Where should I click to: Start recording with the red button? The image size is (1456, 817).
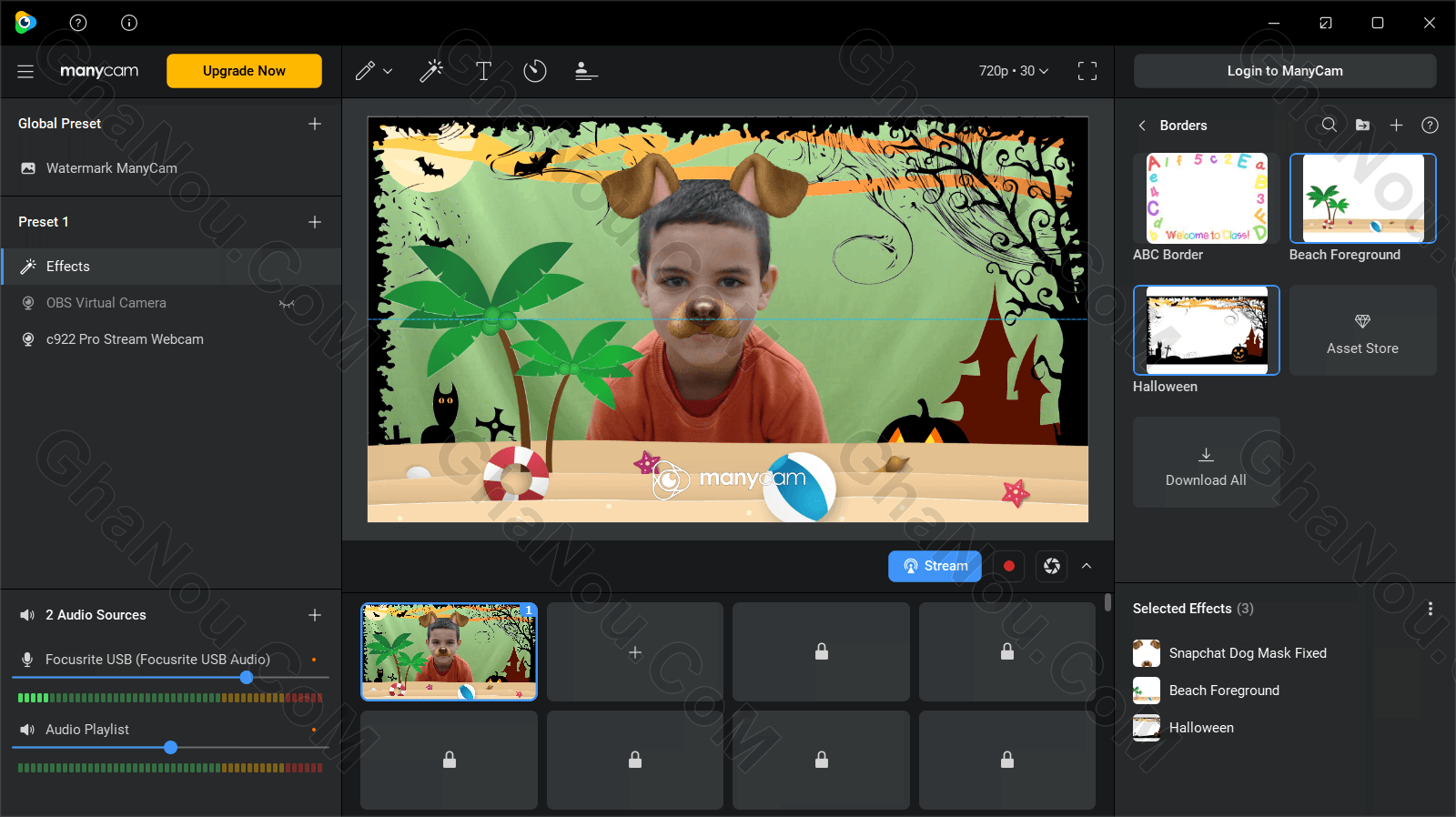coord(1008,566)
